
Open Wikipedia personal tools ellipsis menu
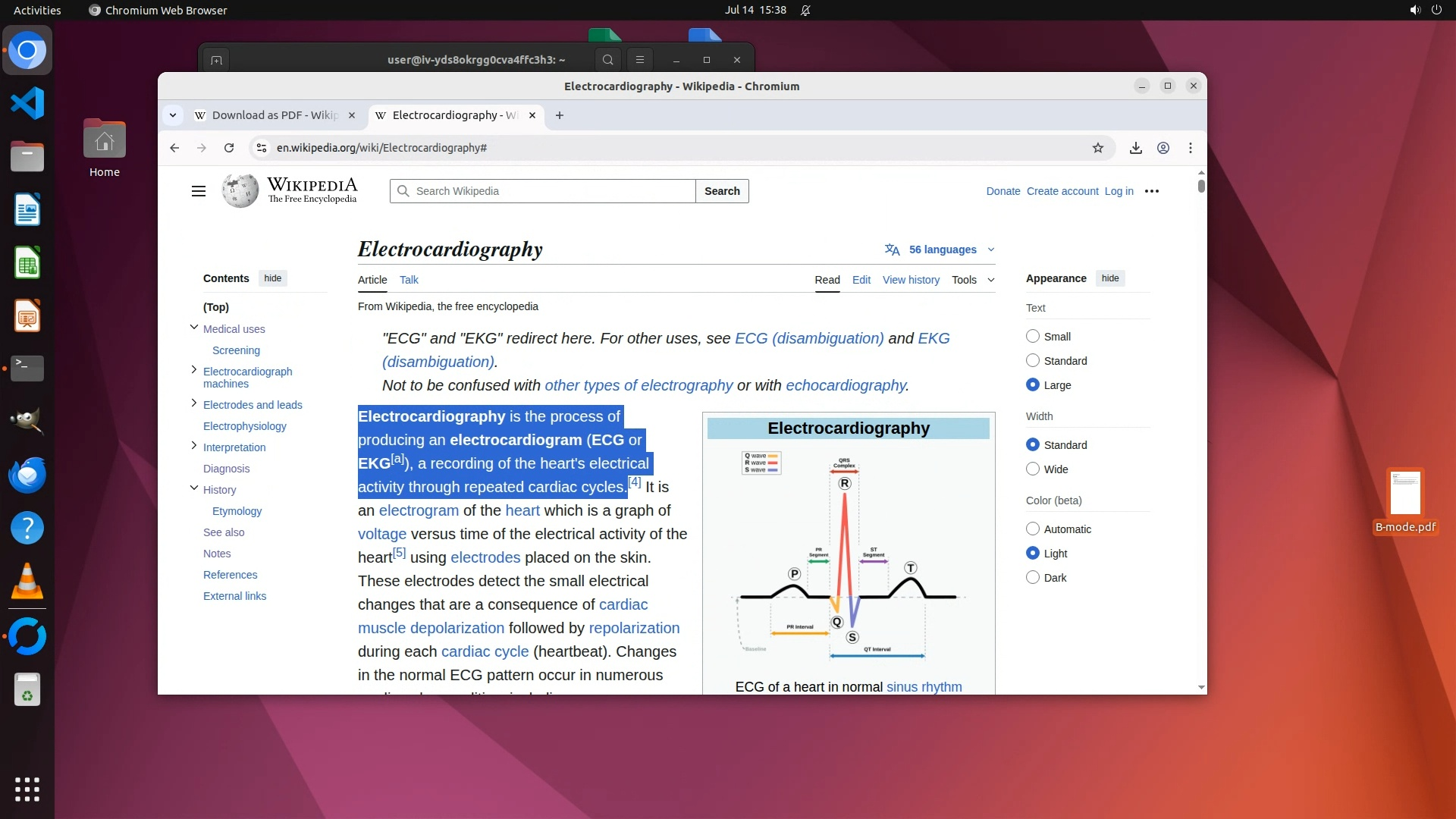(1151, 191)
